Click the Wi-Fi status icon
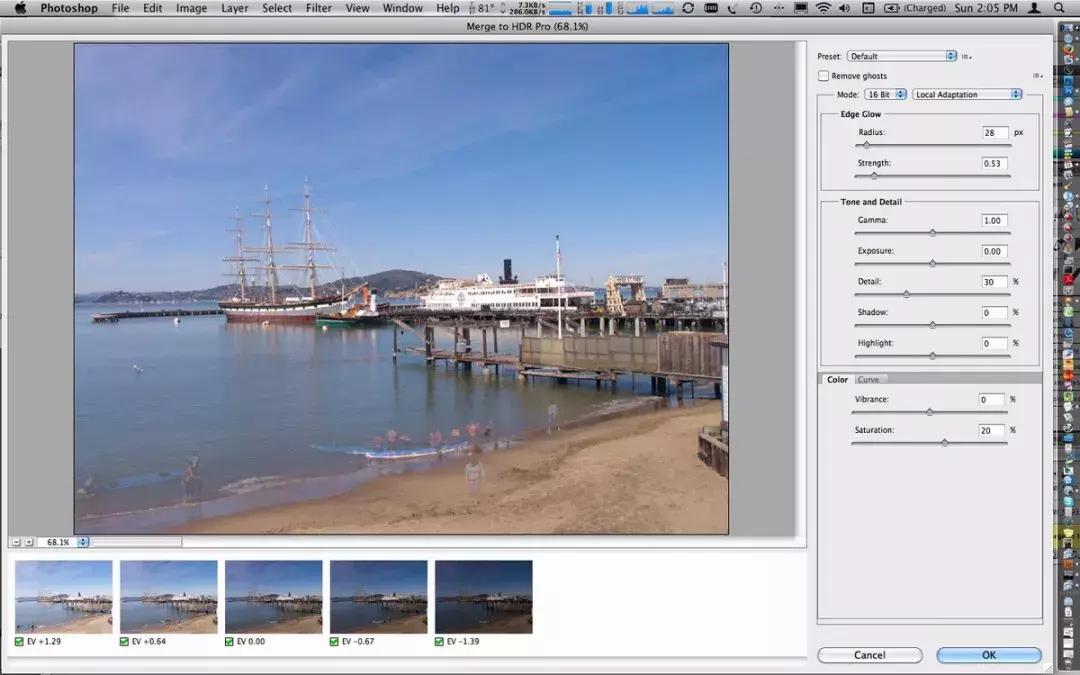This screenshot has height=675, width=1080. pyautogui.click(x=823, y=8)
